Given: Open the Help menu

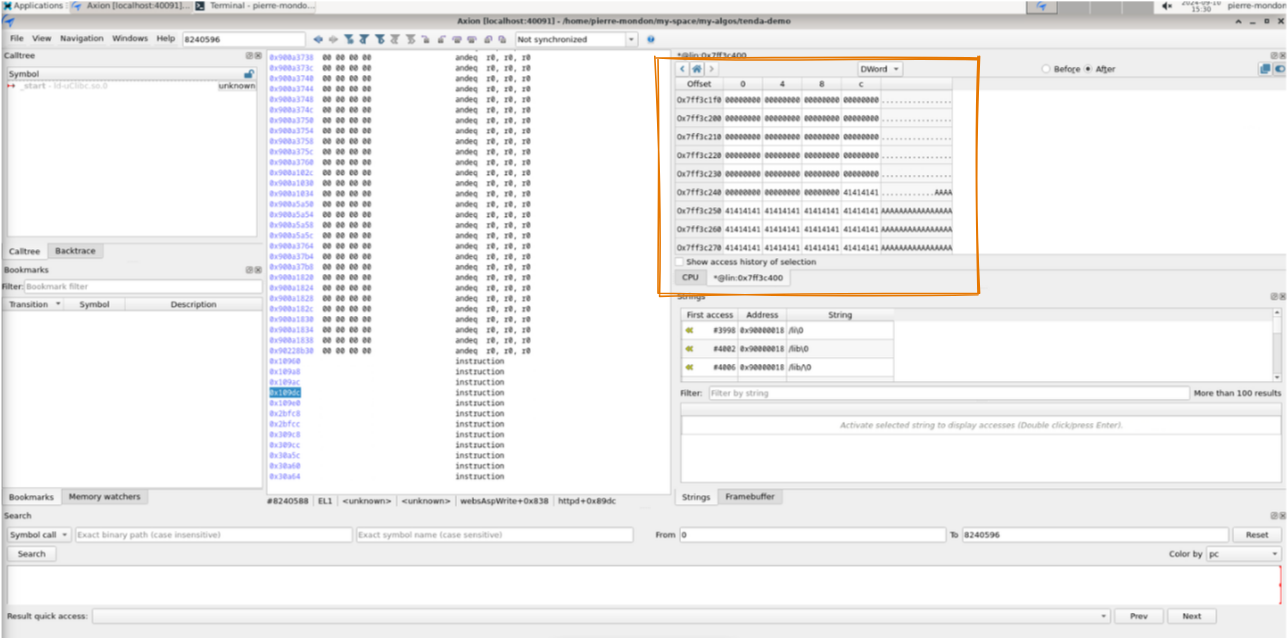Looking at the screenshot, I should pos(165,38).
